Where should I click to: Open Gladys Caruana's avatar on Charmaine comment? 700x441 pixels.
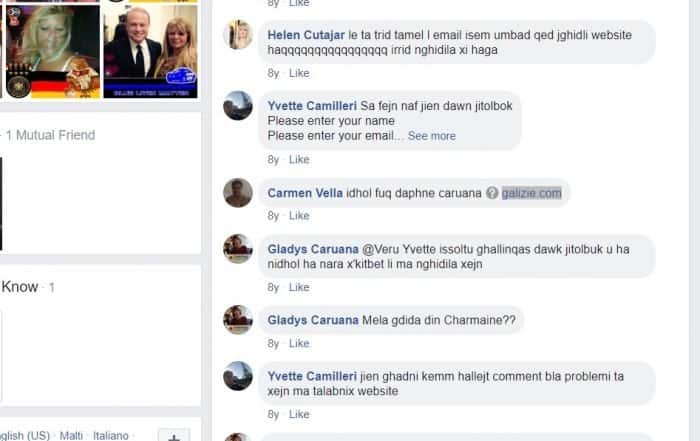238,320
